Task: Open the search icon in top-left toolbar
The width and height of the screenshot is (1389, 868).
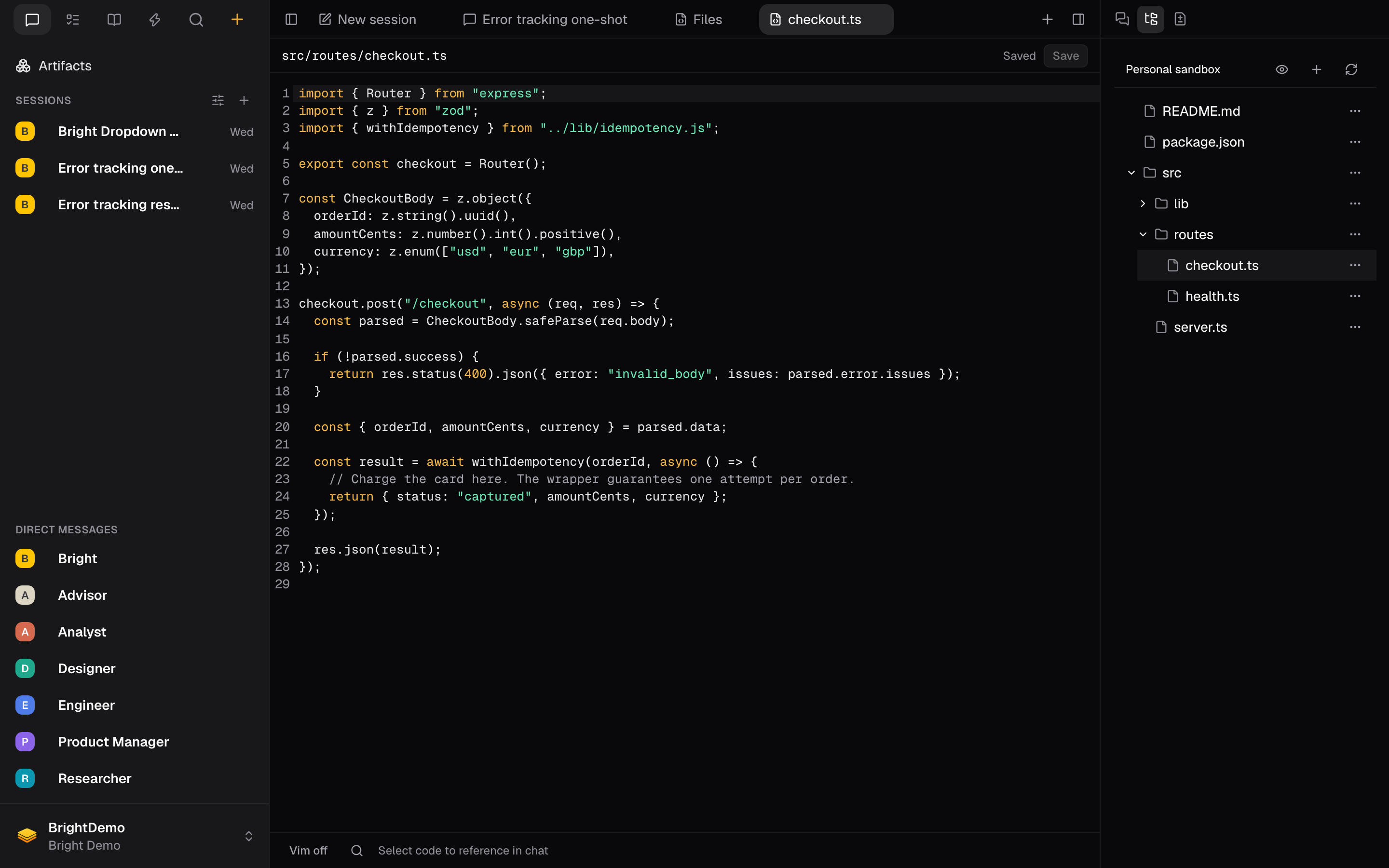Action: click(196, 19)
